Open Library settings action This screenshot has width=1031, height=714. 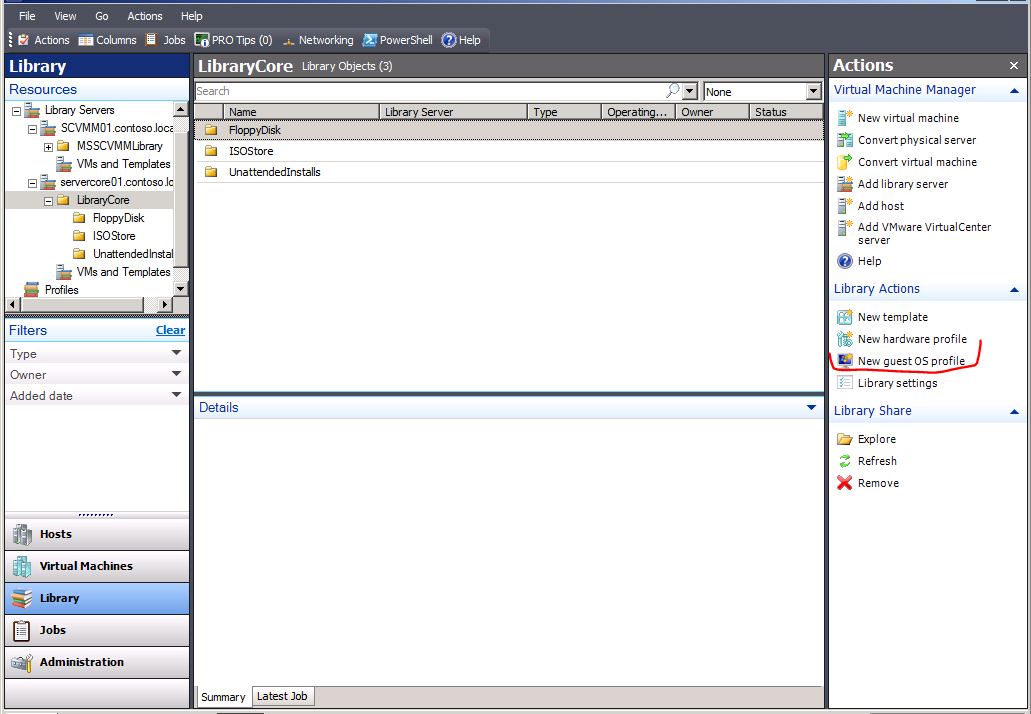click(887, 383)
